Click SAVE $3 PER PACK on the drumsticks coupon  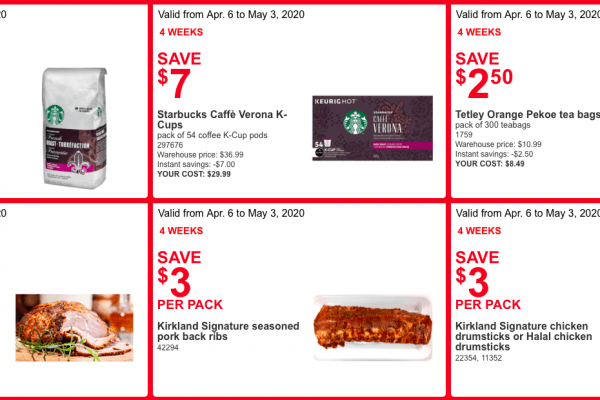tap(489, 280)
